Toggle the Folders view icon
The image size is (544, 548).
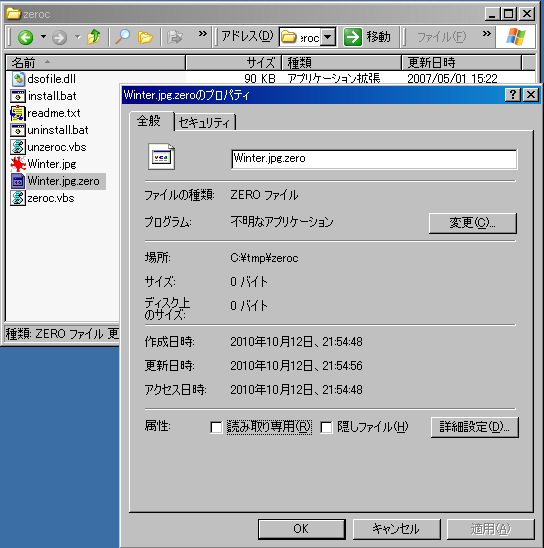click(x=145, y=37)
